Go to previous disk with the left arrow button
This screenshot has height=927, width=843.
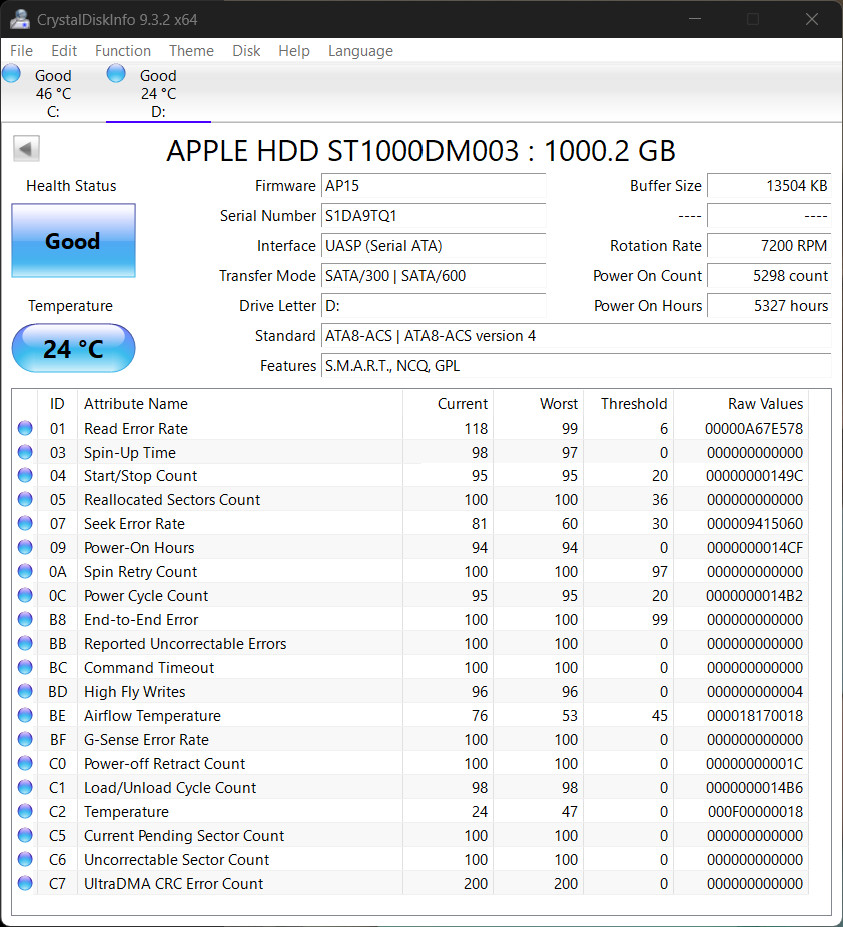click(x=26, y=148)
